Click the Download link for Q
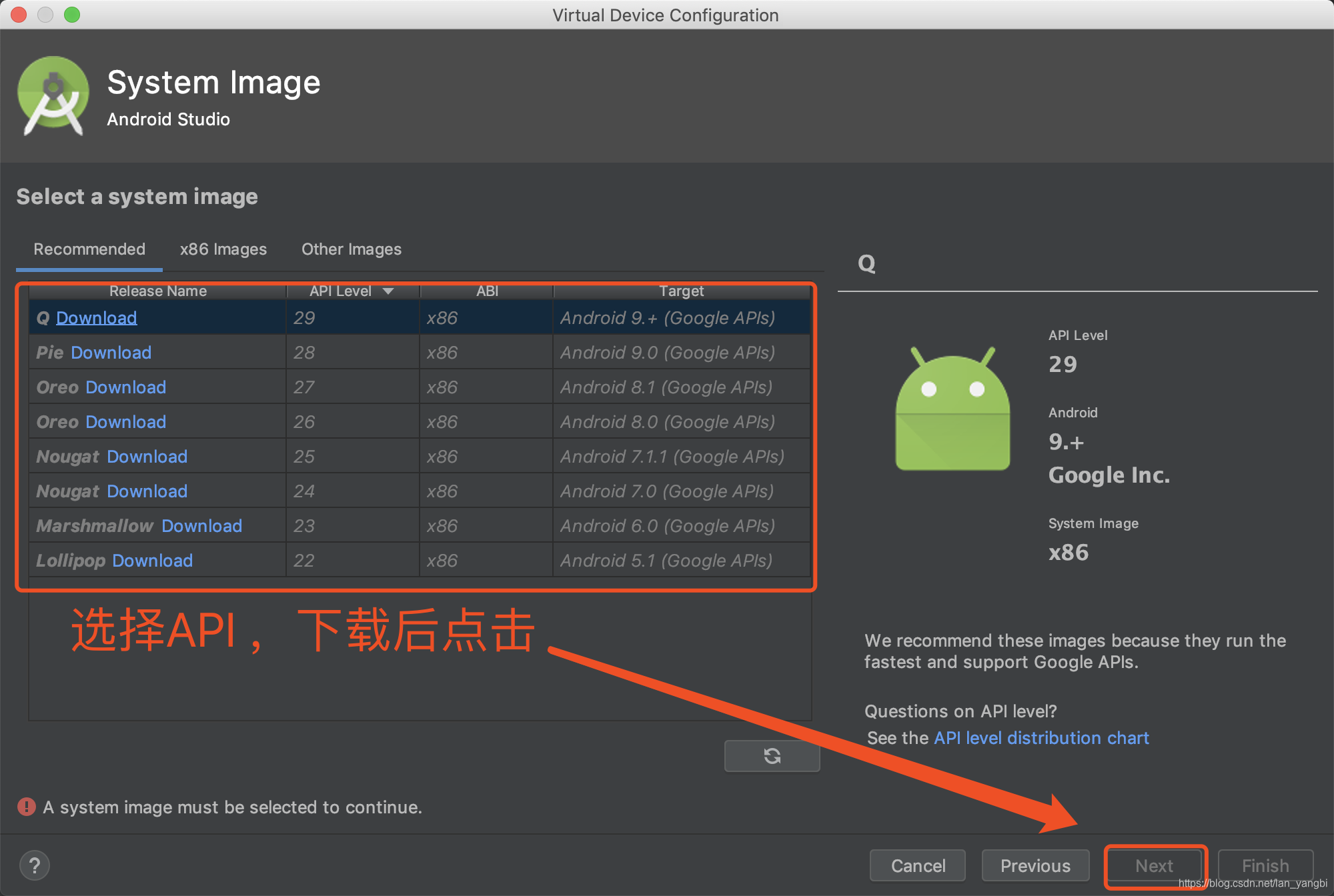The width and height of the screenshot is (1334, 896). (97, 318)
